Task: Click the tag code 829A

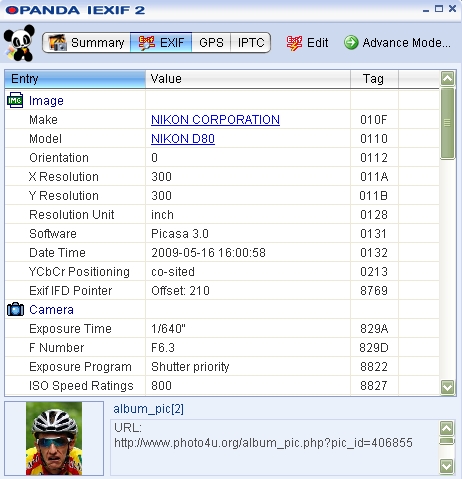Action: click(x=374, y=329)
